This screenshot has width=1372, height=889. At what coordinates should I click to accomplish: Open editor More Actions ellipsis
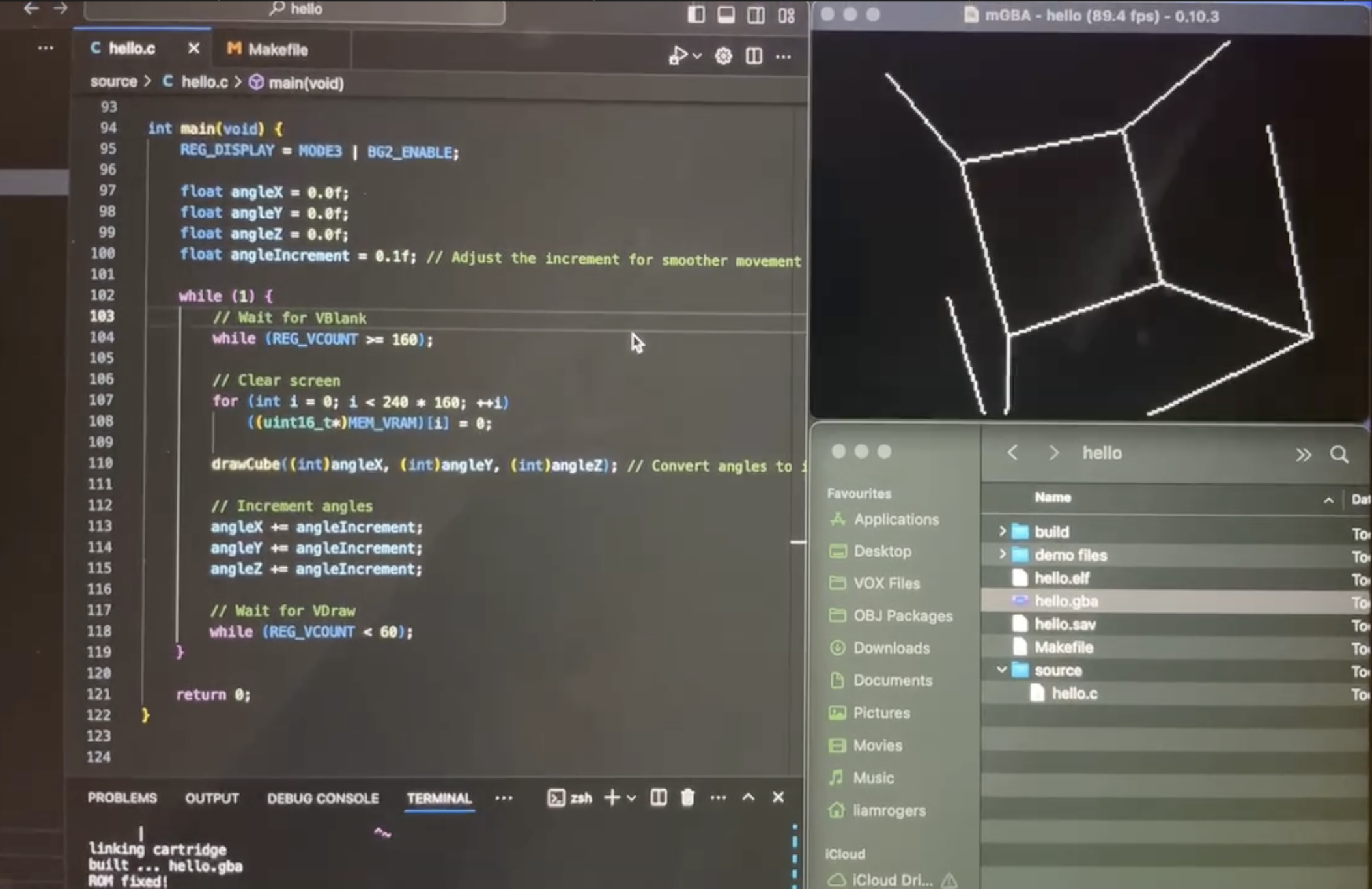point(784,57)
